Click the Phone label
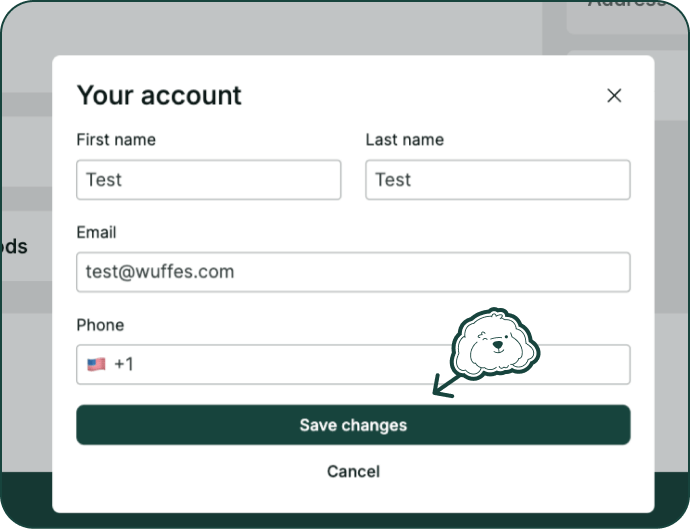690x529 pixels. click(x=100, y=325)
